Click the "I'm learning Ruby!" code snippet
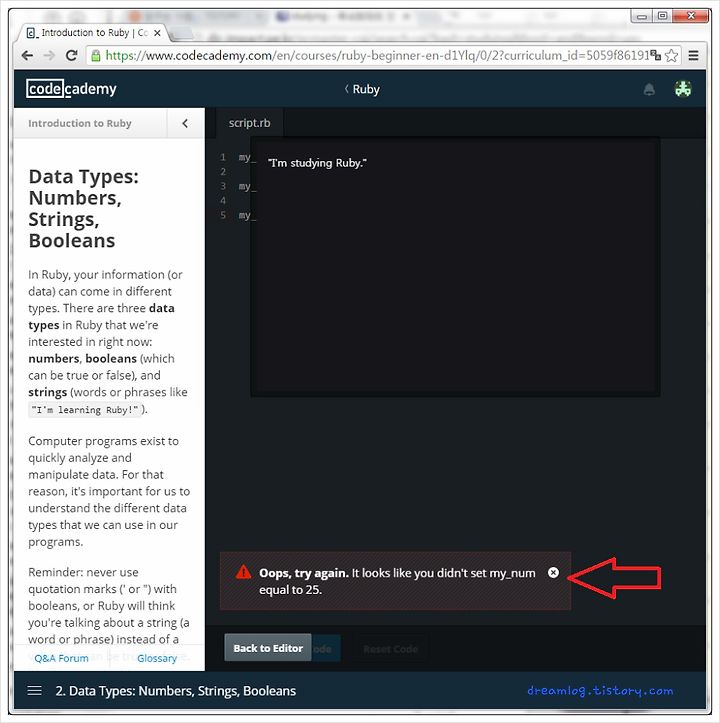Screen dimensions: 720x723 pos(85,409)
